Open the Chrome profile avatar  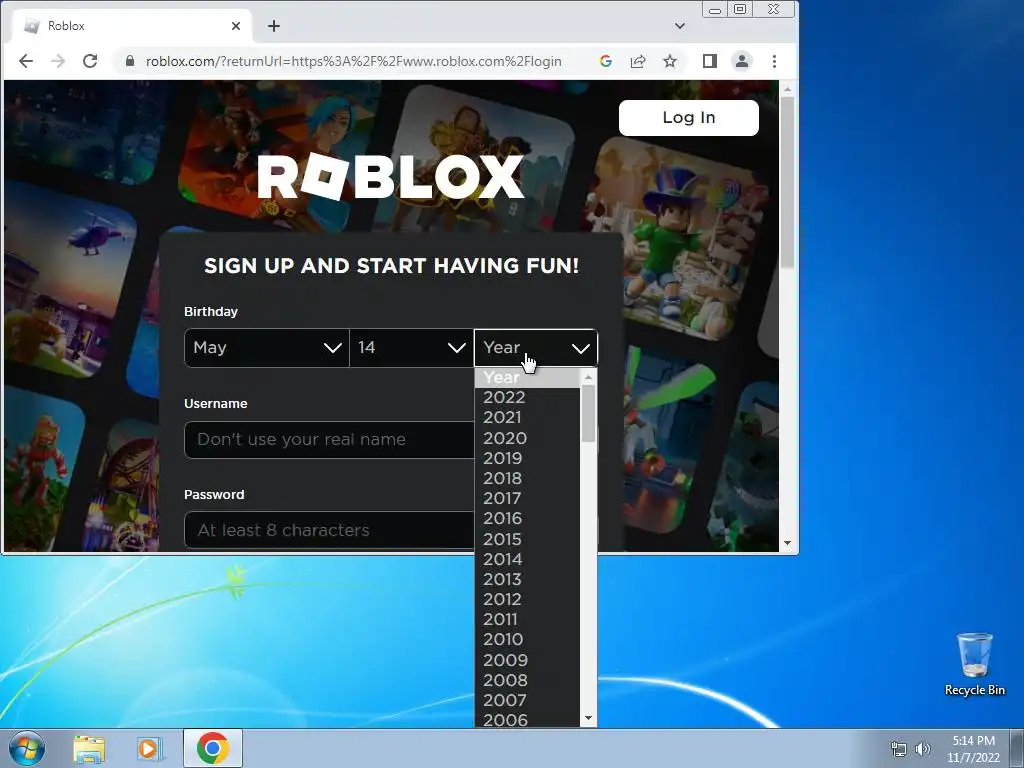coord(742,61)
